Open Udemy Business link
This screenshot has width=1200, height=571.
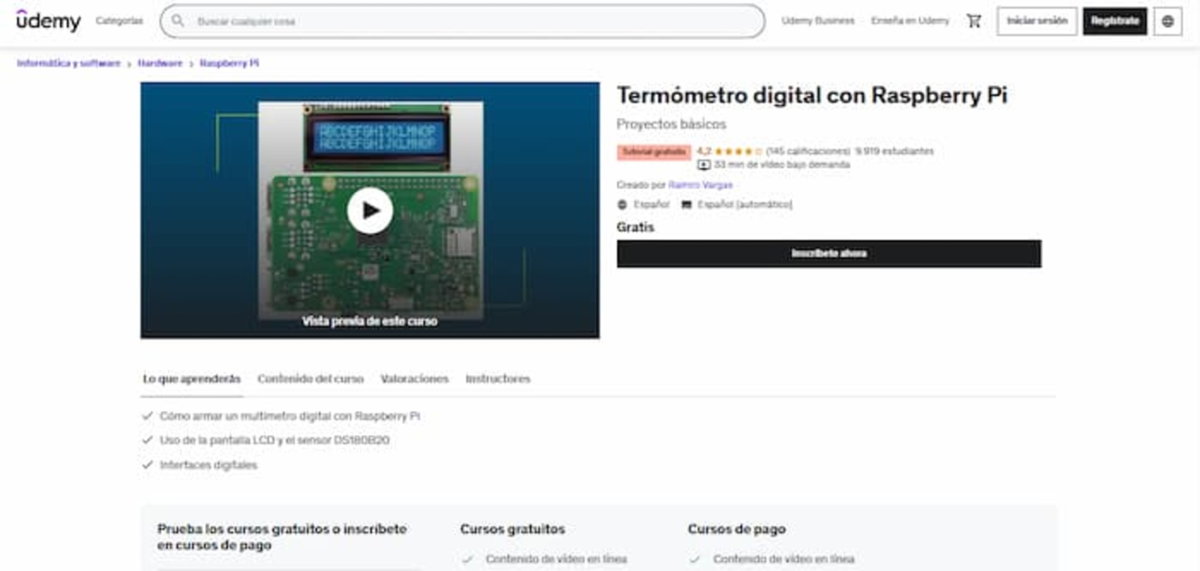click(x=818, y=21)
